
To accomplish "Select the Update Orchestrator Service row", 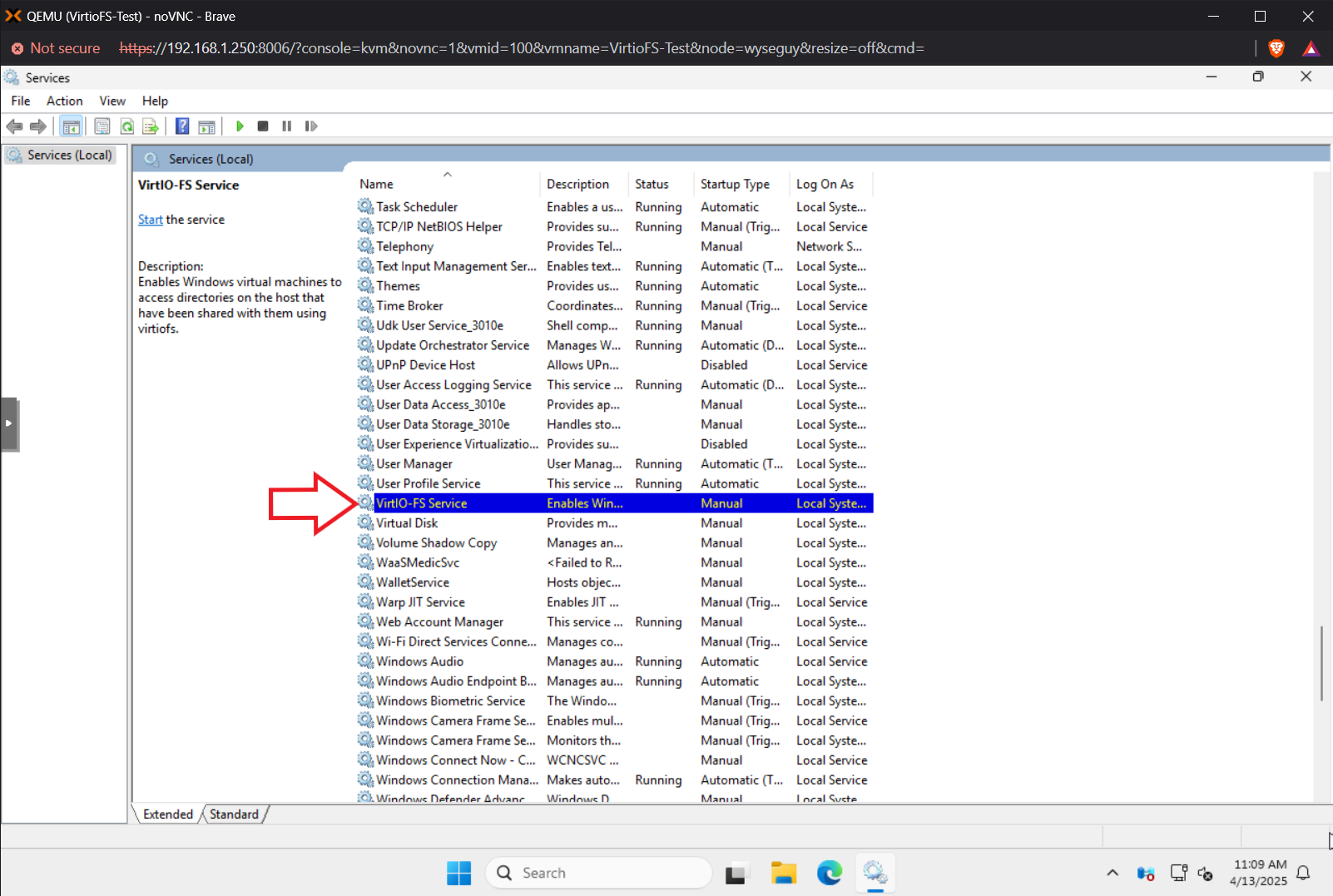I will (615, 345).
